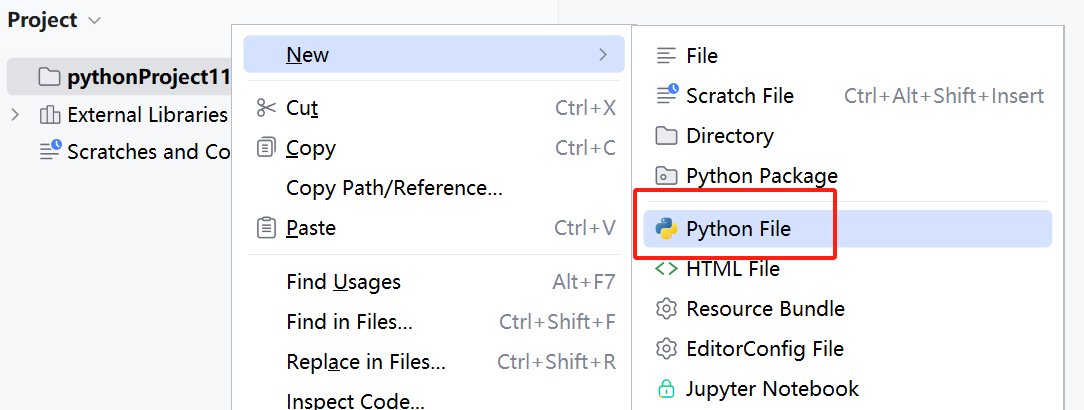Select the pythonProject11 root folder
Image resolution: width=1084 pixels, height=410 pixels.
(x=148, y=77)
